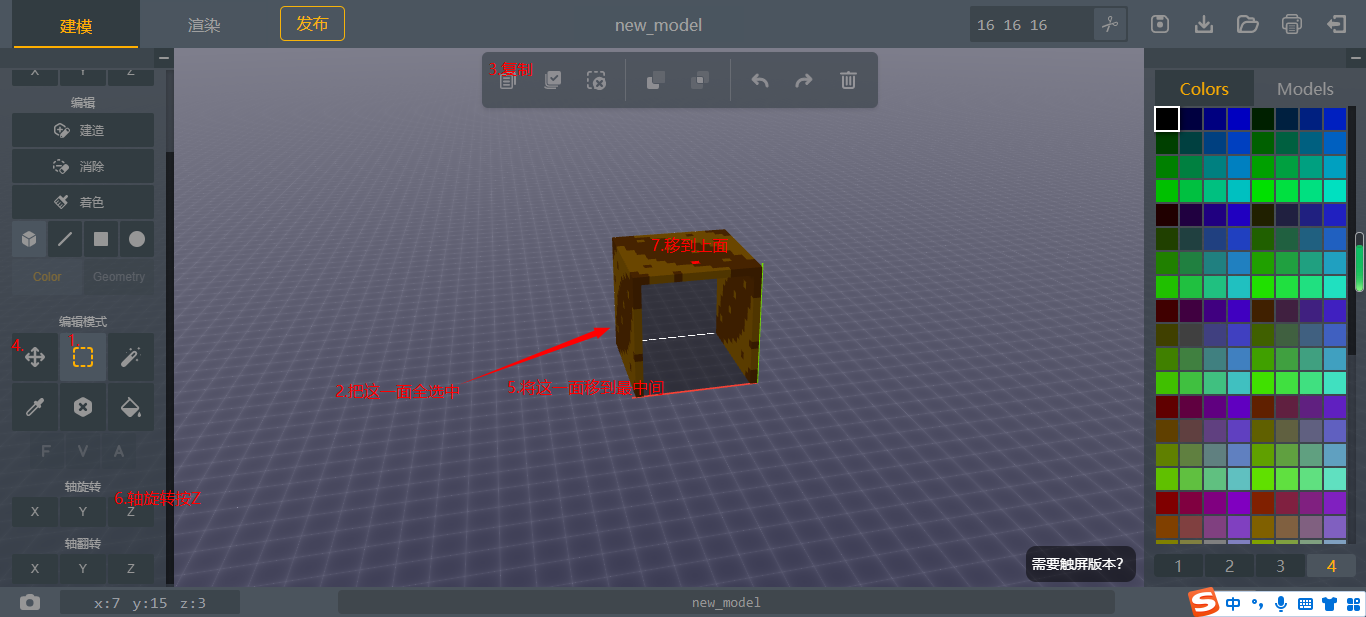Select the hexagon X erase tool
The height and width of the screenshot is (617, 1366).
pos(83,407)
